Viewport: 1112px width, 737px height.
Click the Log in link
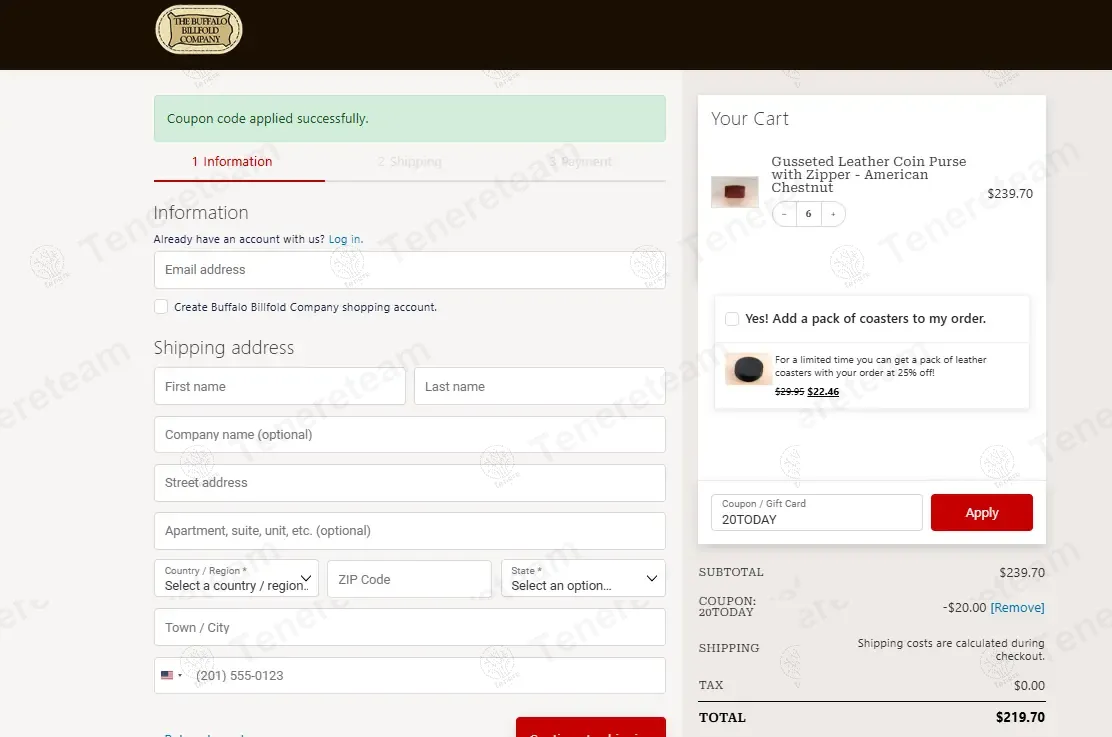tap(345, 240)
